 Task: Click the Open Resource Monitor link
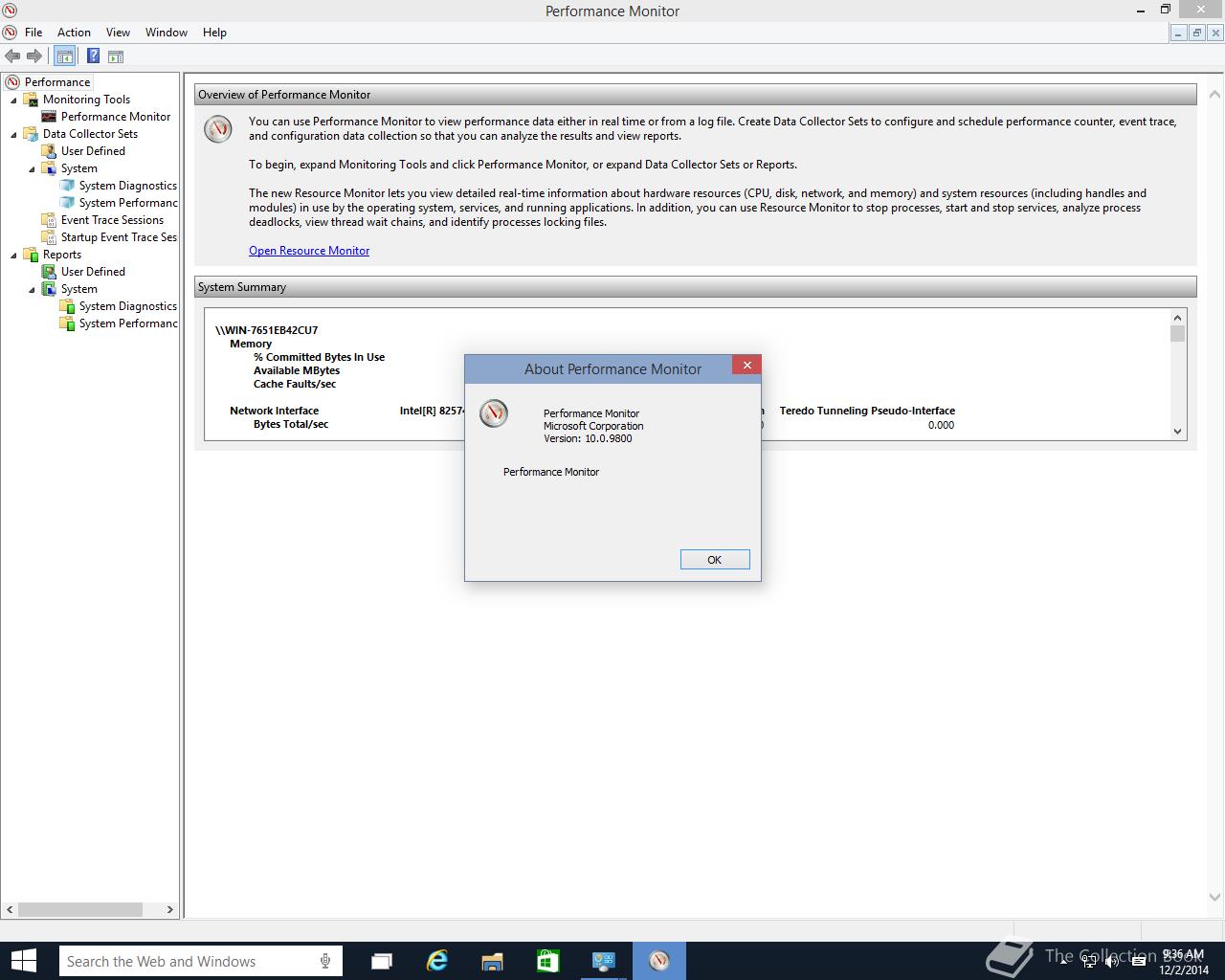(x=309, y=251)
